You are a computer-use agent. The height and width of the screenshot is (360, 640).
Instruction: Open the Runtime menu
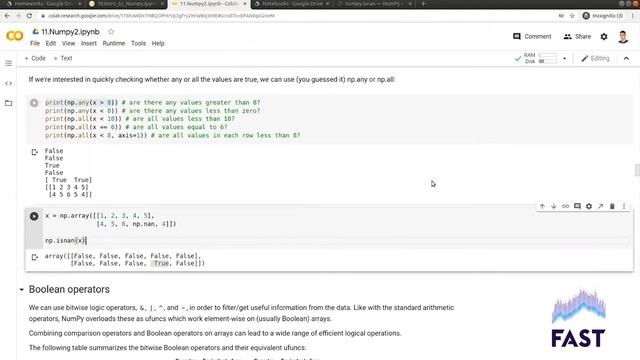click(113, 43)
